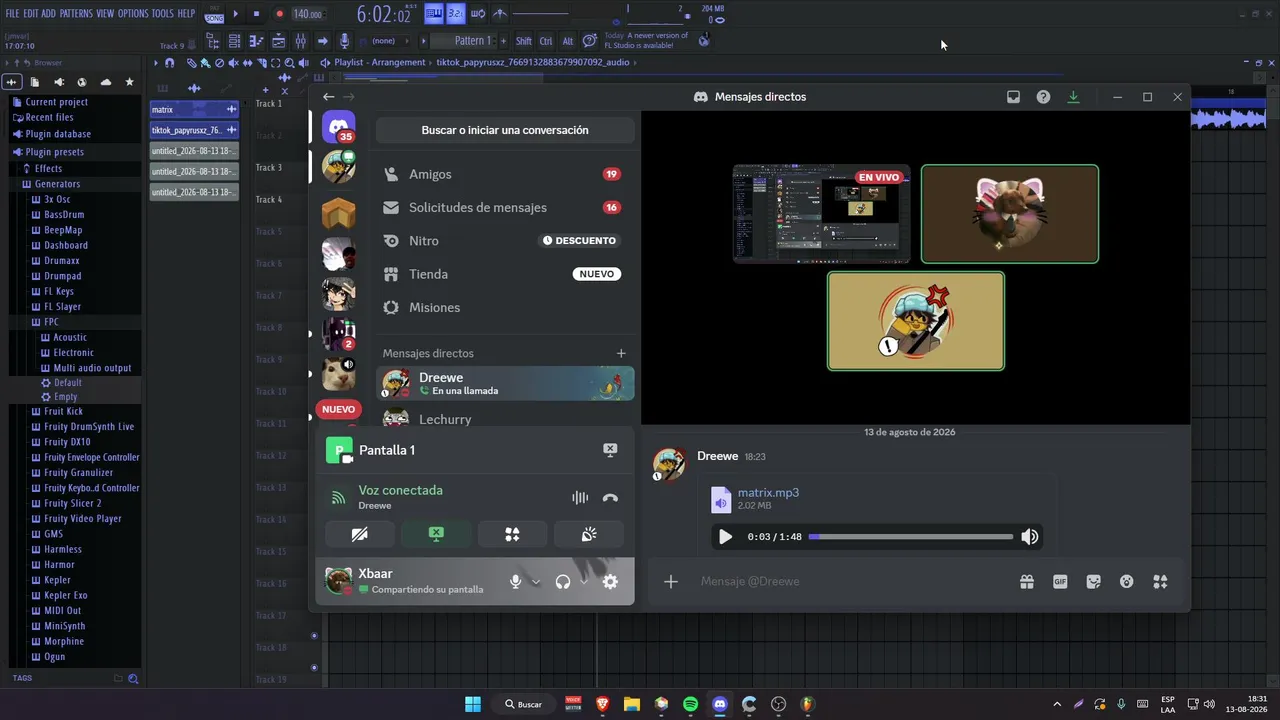This screenshot has height=720, width=1280.
Task: Mute the matrix.mp3 audio volume
Action: point(1029,537)
